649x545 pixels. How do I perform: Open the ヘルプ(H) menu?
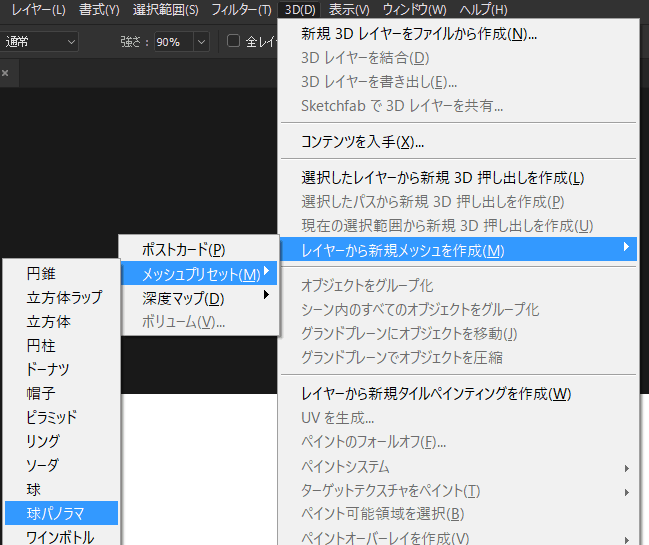pyautogui.click(x=483, y=10)
